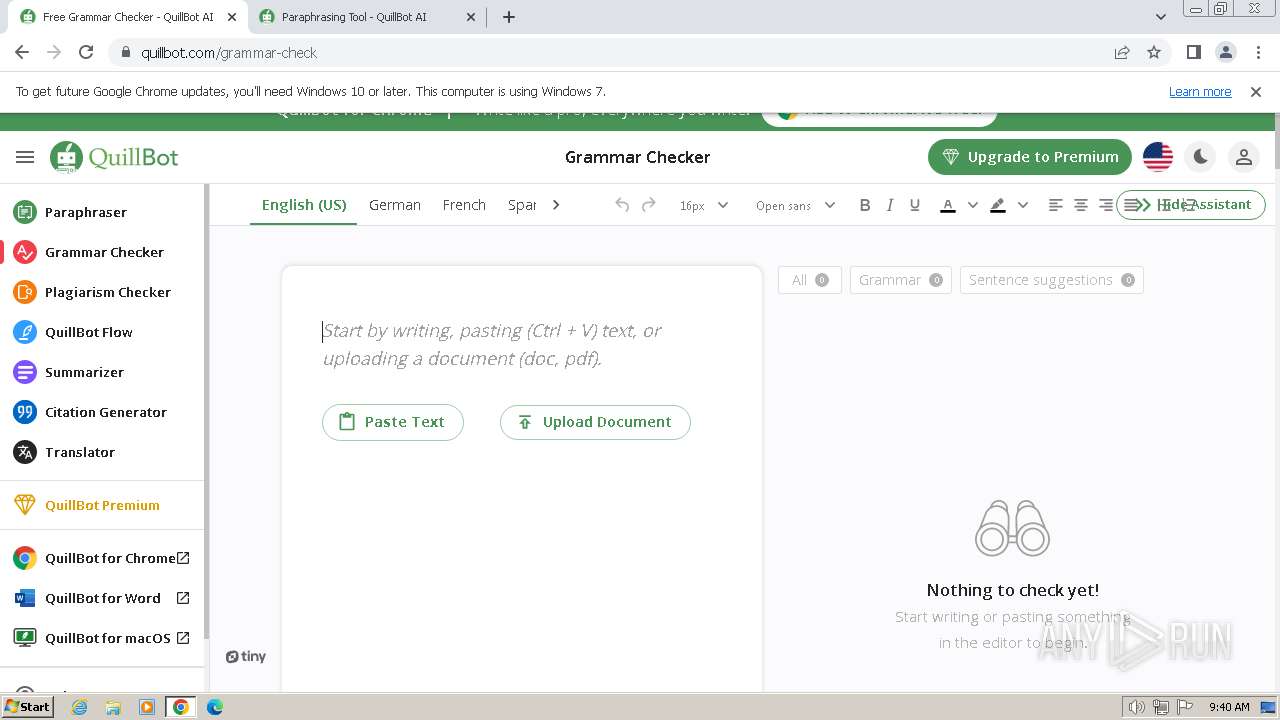Open the US flag language selector
The height and width of the screenshot is (720, 1280).
click(x=1158, y=157)
